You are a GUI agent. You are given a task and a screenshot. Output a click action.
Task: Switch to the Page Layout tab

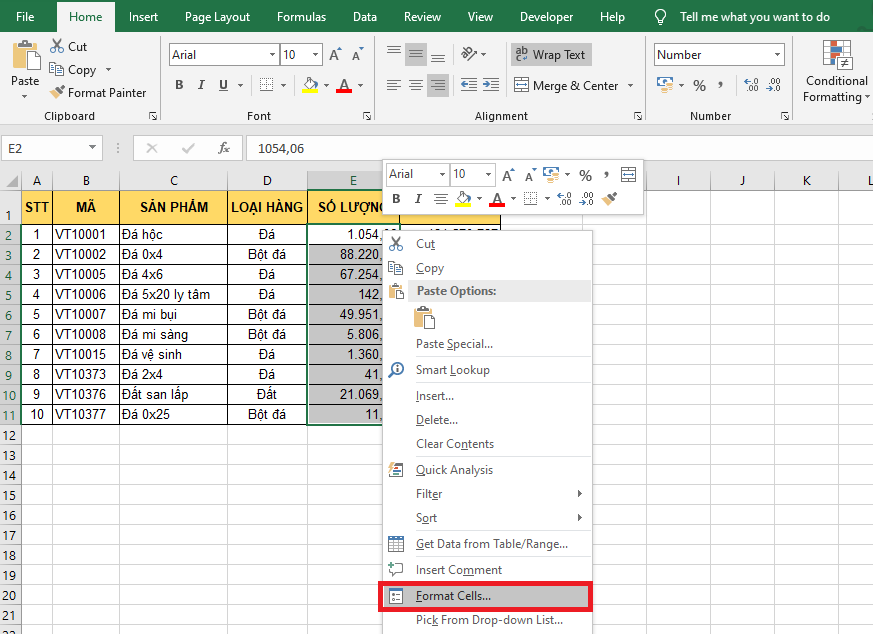217,17
